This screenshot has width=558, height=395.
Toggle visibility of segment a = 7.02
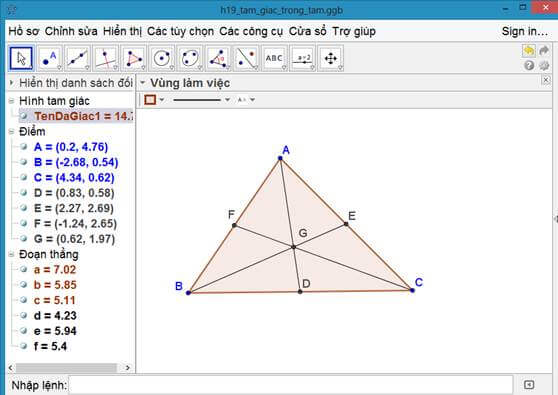(24, 269)
